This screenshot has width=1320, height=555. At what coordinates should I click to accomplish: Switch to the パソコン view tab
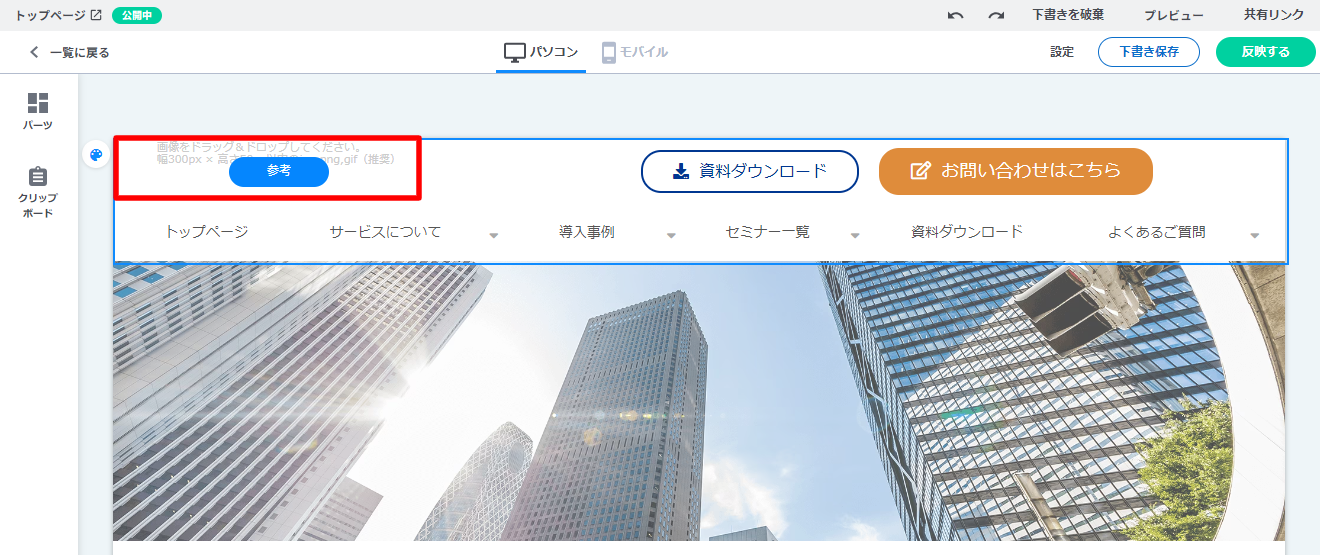pyautogui.click(x=541, y=52)
